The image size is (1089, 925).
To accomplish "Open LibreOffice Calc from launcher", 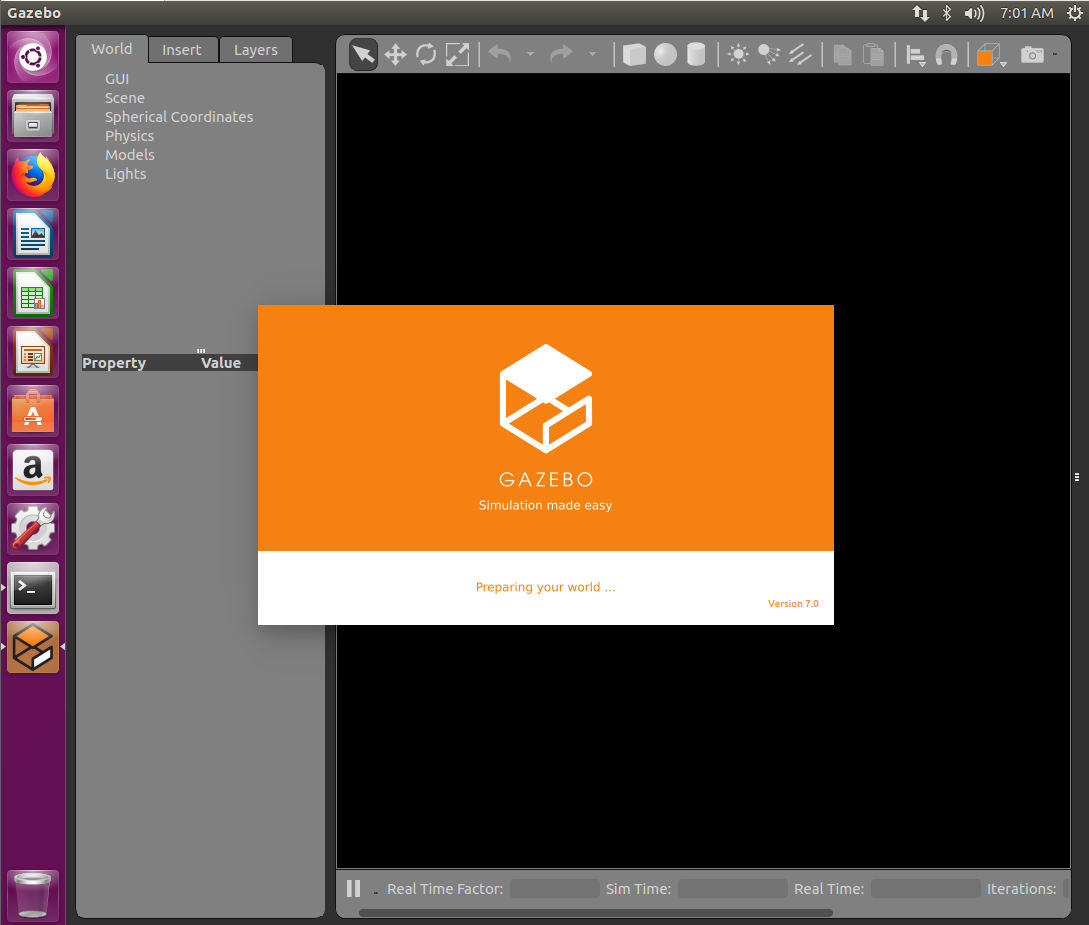I will click(x=33, y=293).
